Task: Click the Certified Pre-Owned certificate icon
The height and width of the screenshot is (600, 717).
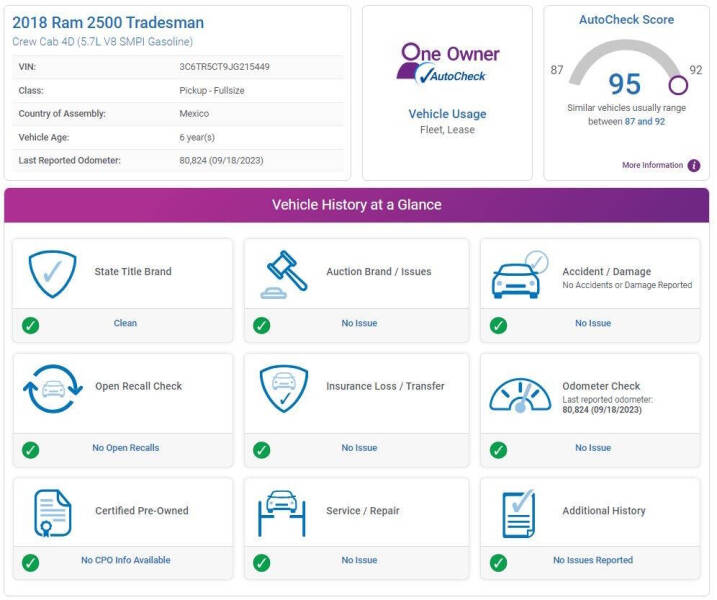Action: point(52,513)
